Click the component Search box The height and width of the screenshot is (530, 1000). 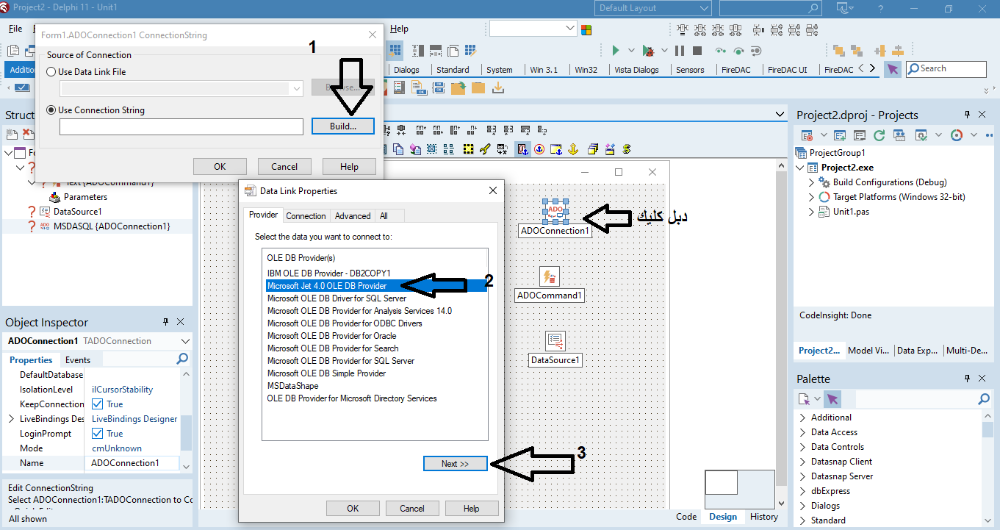(x=946, y=69)
